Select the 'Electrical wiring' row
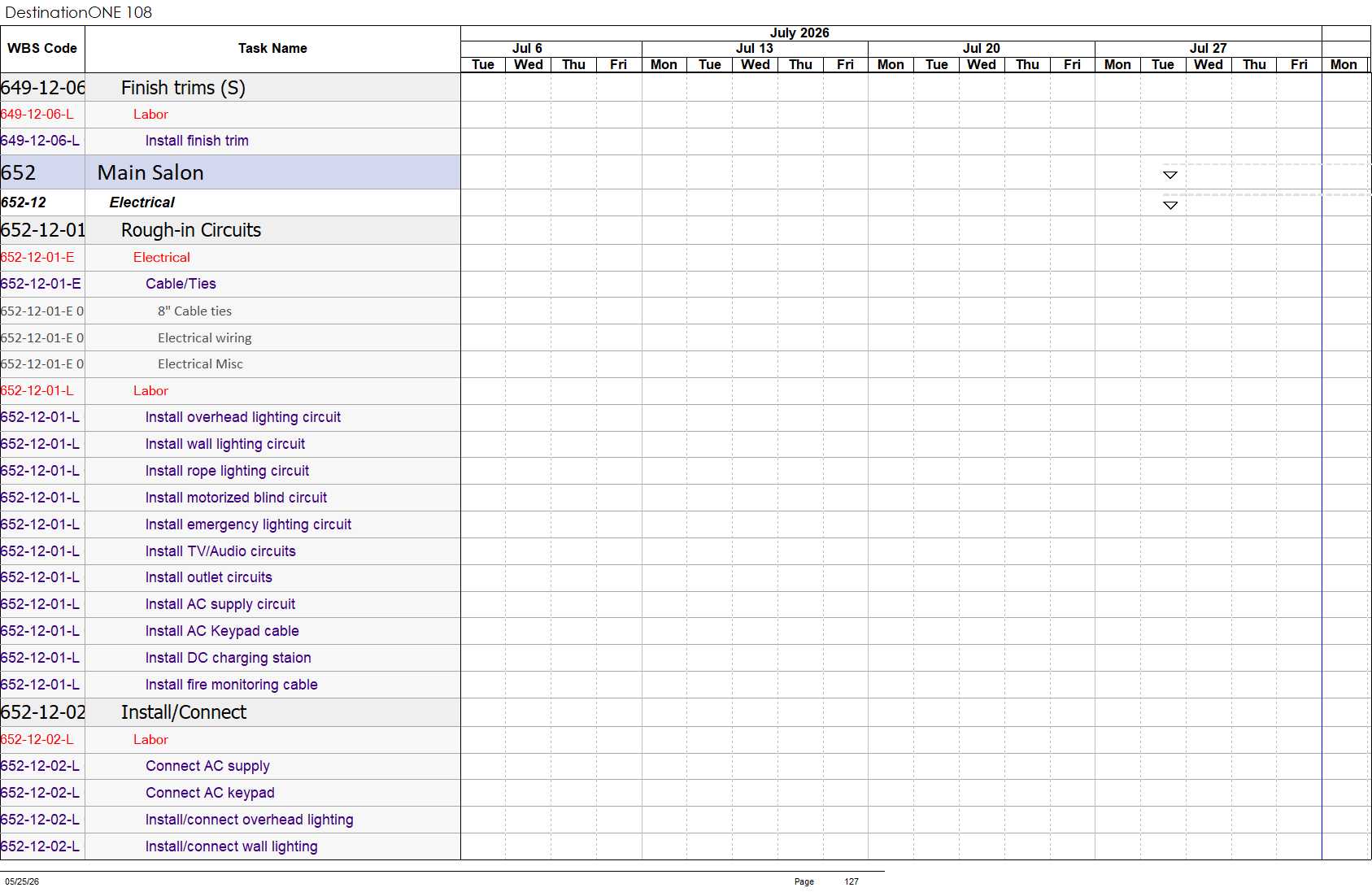 (230, 337)
